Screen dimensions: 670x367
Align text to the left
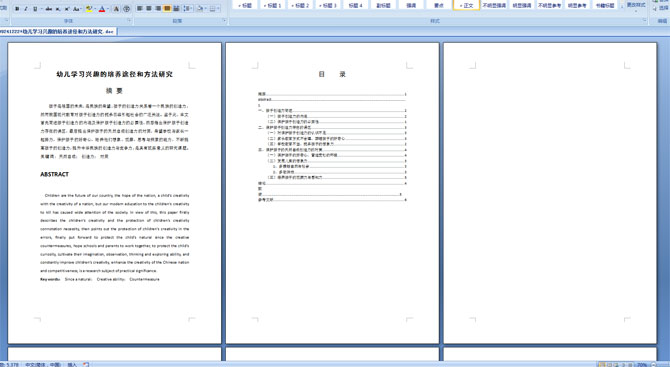pyautogui.click(x=139, y=8)
